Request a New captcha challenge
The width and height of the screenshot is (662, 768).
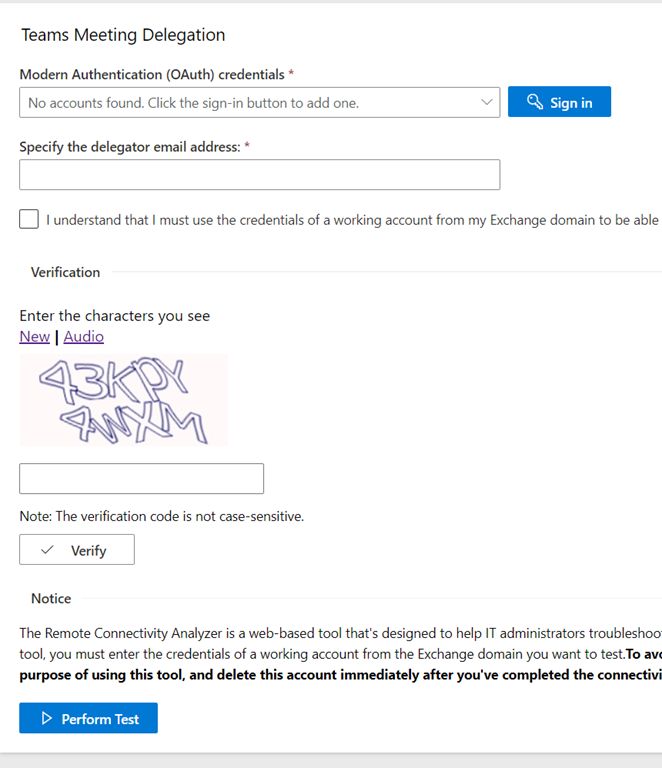(x=34, y=337)
